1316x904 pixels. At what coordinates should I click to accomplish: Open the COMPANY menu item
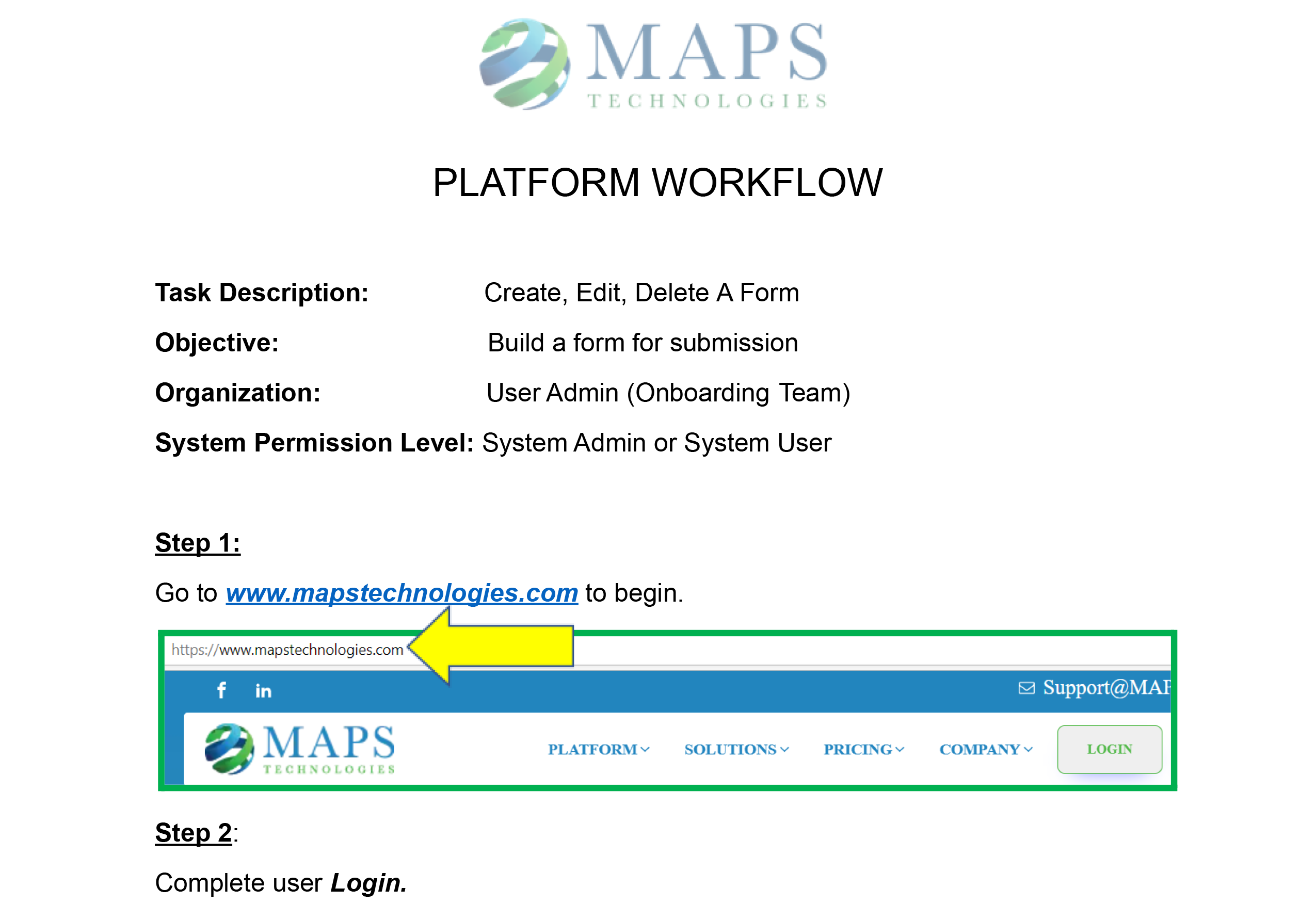point(985,749)
